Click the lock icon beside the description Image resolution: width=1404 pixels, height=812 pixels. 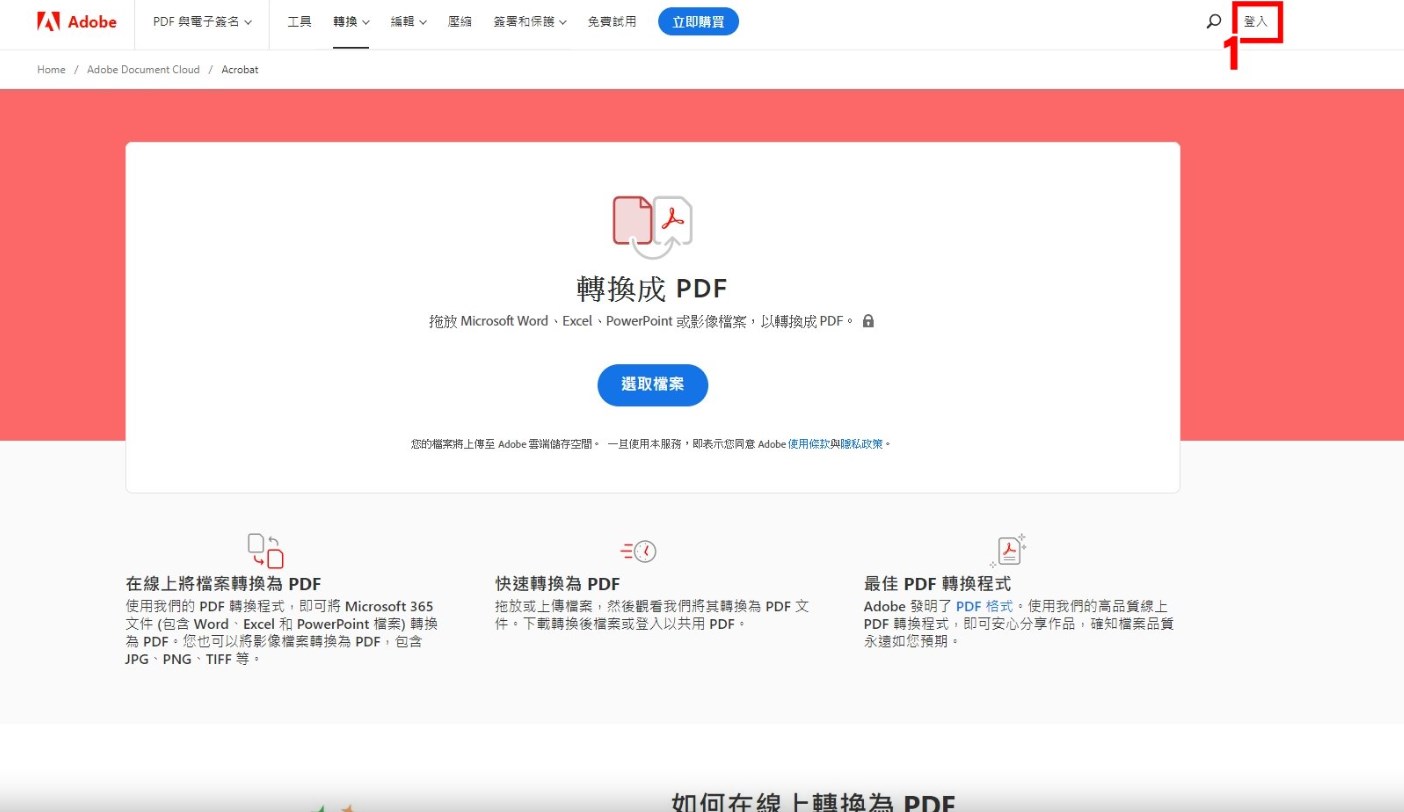[x=868, y=321]
